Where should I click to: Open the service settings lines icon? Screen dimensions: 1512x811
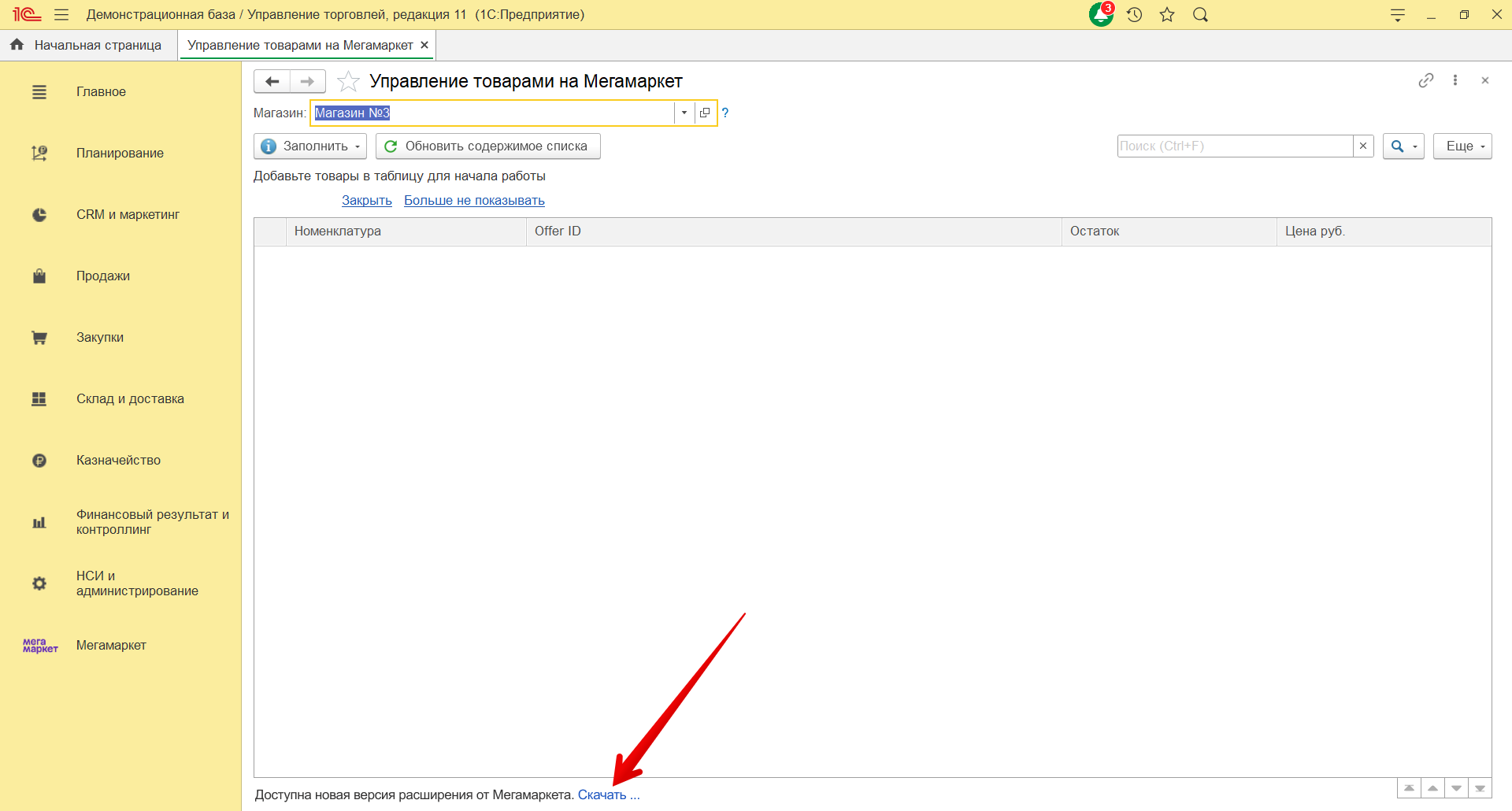coord(1398,15)
